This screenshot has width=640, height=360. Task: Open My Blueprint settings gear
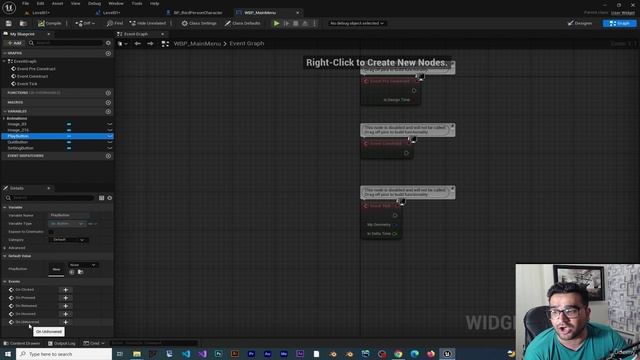click(108, 43)
